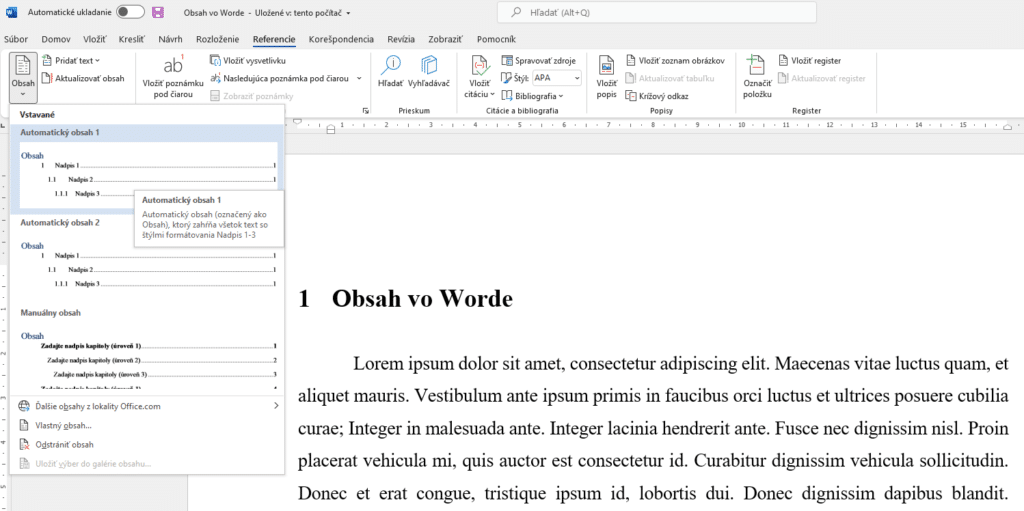Switch to the Revízia tab
The image size is (1024, 511).
(x=400, y=39)
